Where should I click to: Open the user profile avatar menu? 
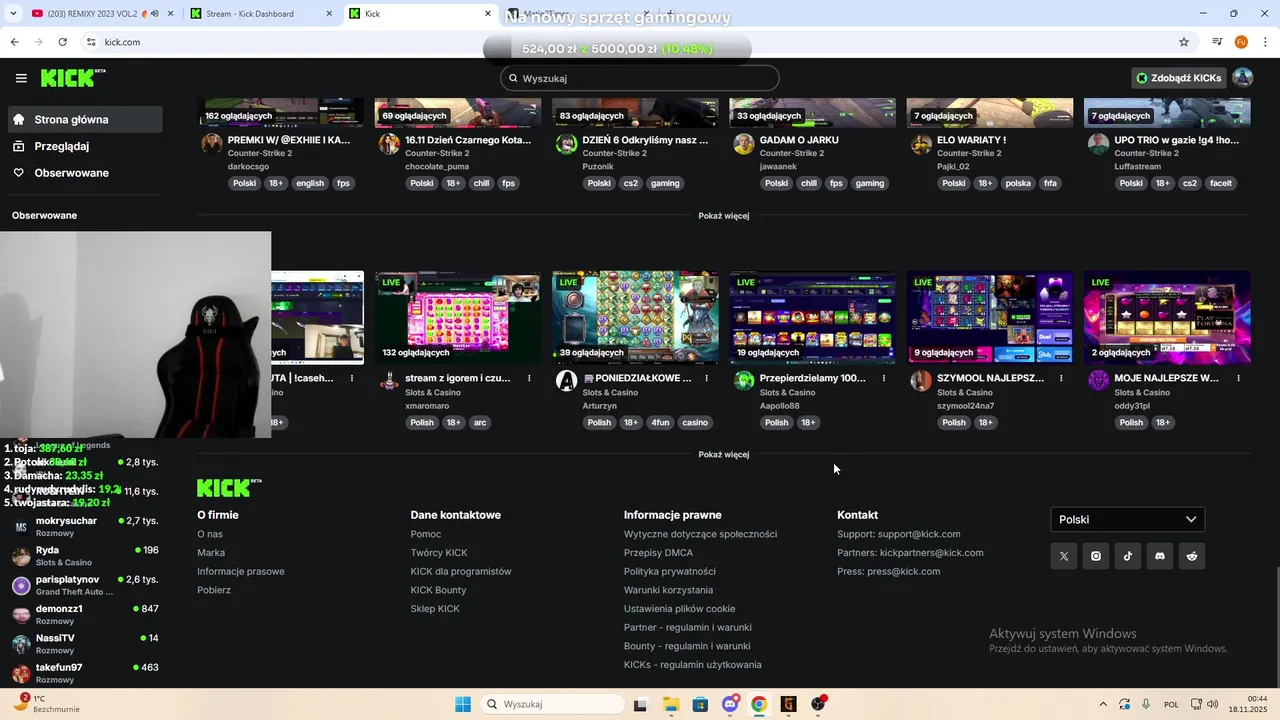tap(1243, 78)
